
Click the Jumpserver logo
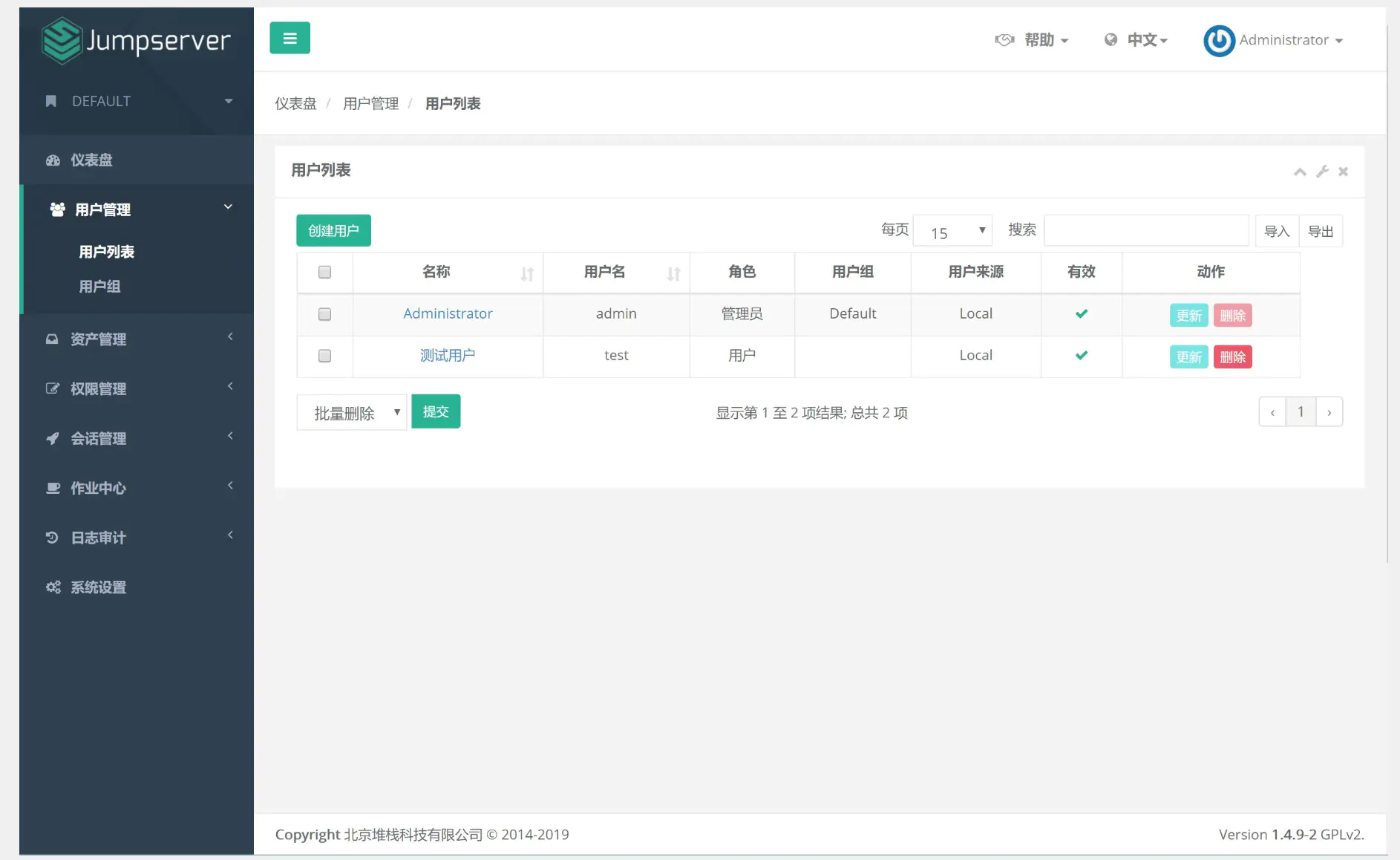[136, 40]
